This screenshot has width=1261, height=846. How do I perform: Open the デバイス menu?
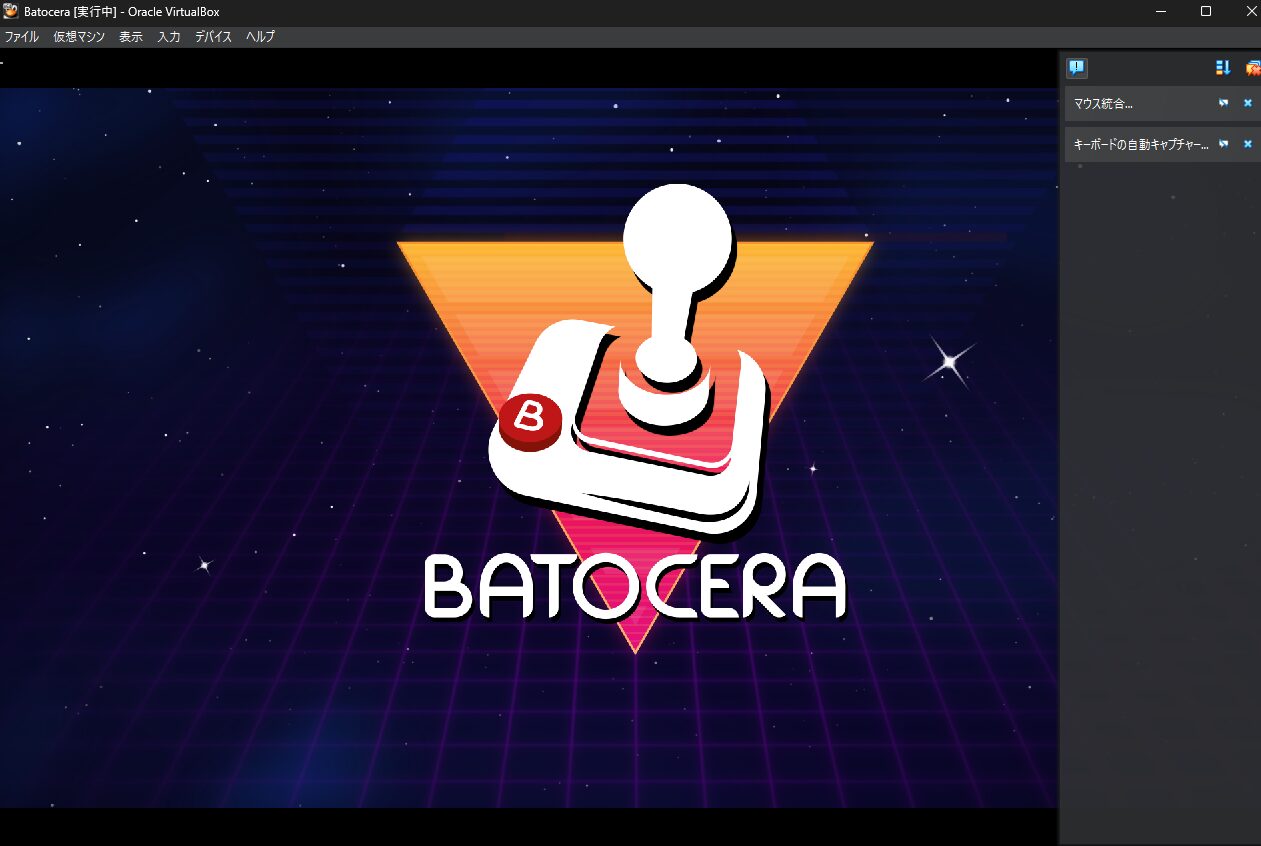pyautogui.click(x=213, y=37)
